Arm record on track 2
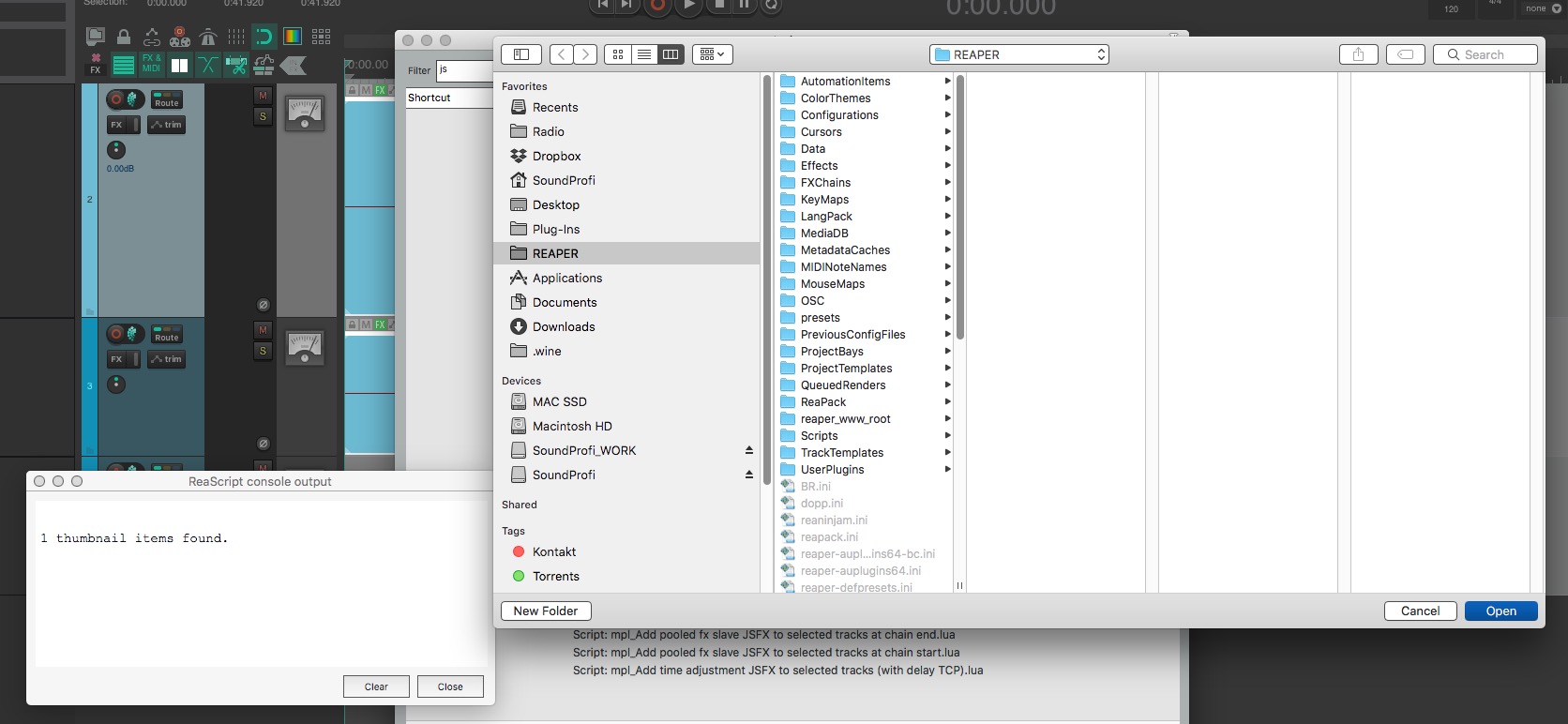Screen dimensions: 1568x724 [116, 99]
